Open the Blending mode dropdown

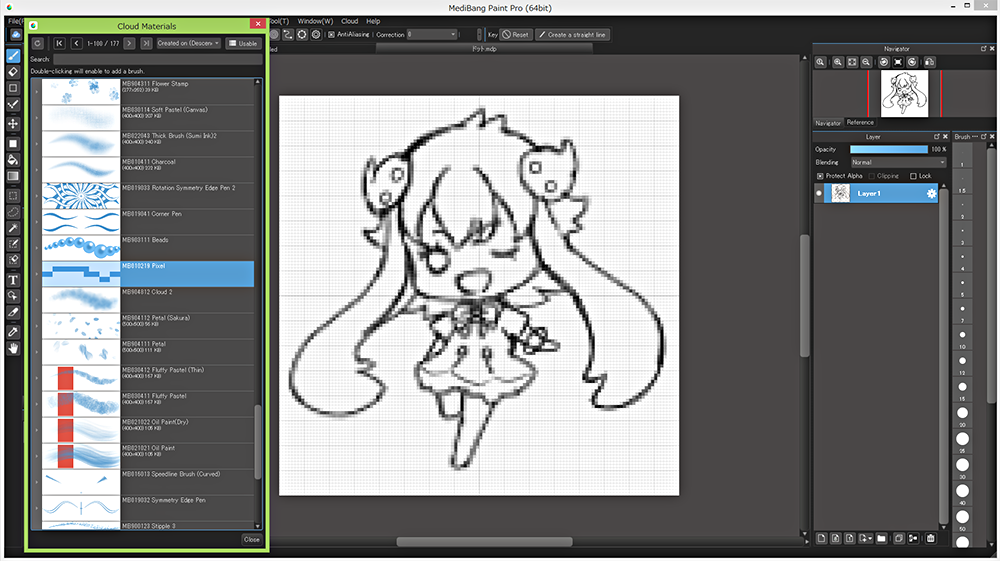(x=898, y=163)
